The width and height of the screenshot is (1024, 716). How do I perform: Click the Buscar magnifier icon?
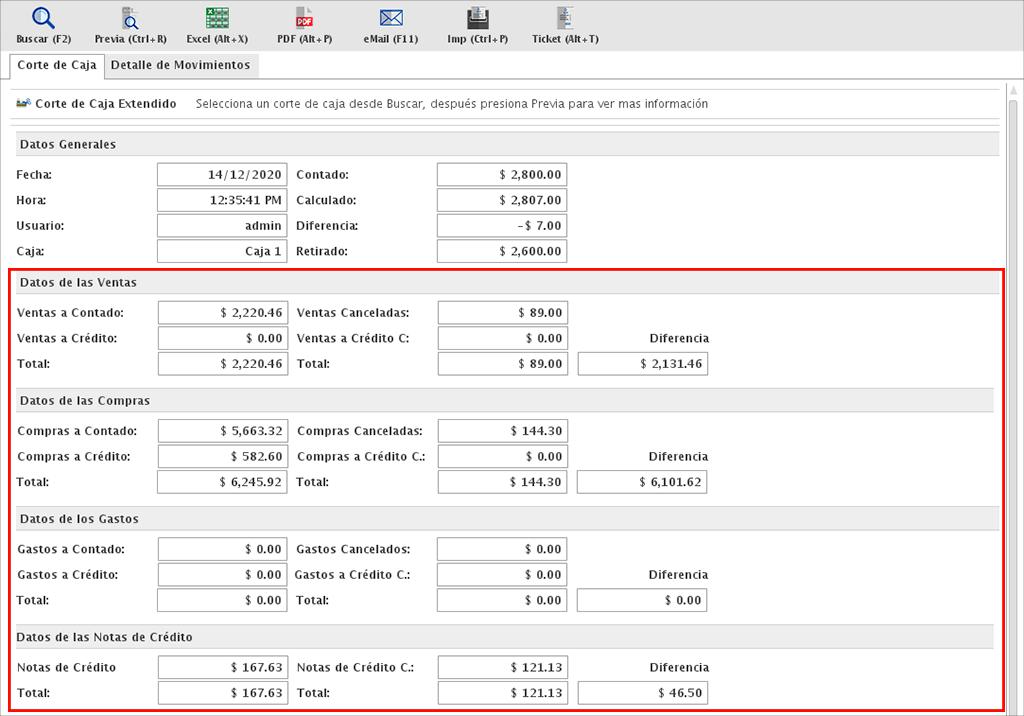tap(43, 18)
